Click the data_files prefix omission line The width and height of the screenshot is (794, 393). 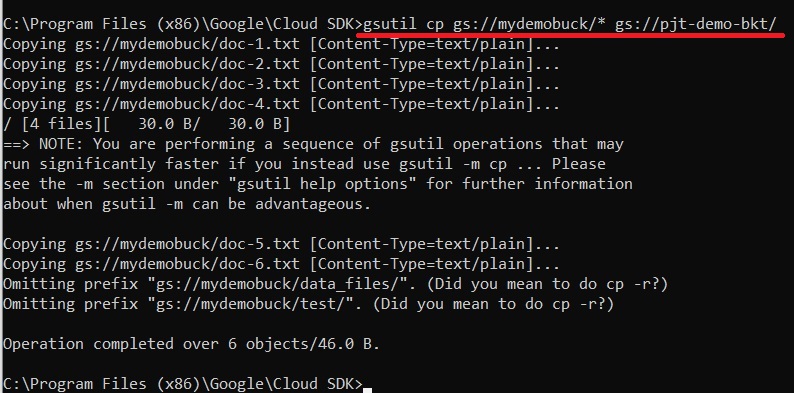click(335, 284)
